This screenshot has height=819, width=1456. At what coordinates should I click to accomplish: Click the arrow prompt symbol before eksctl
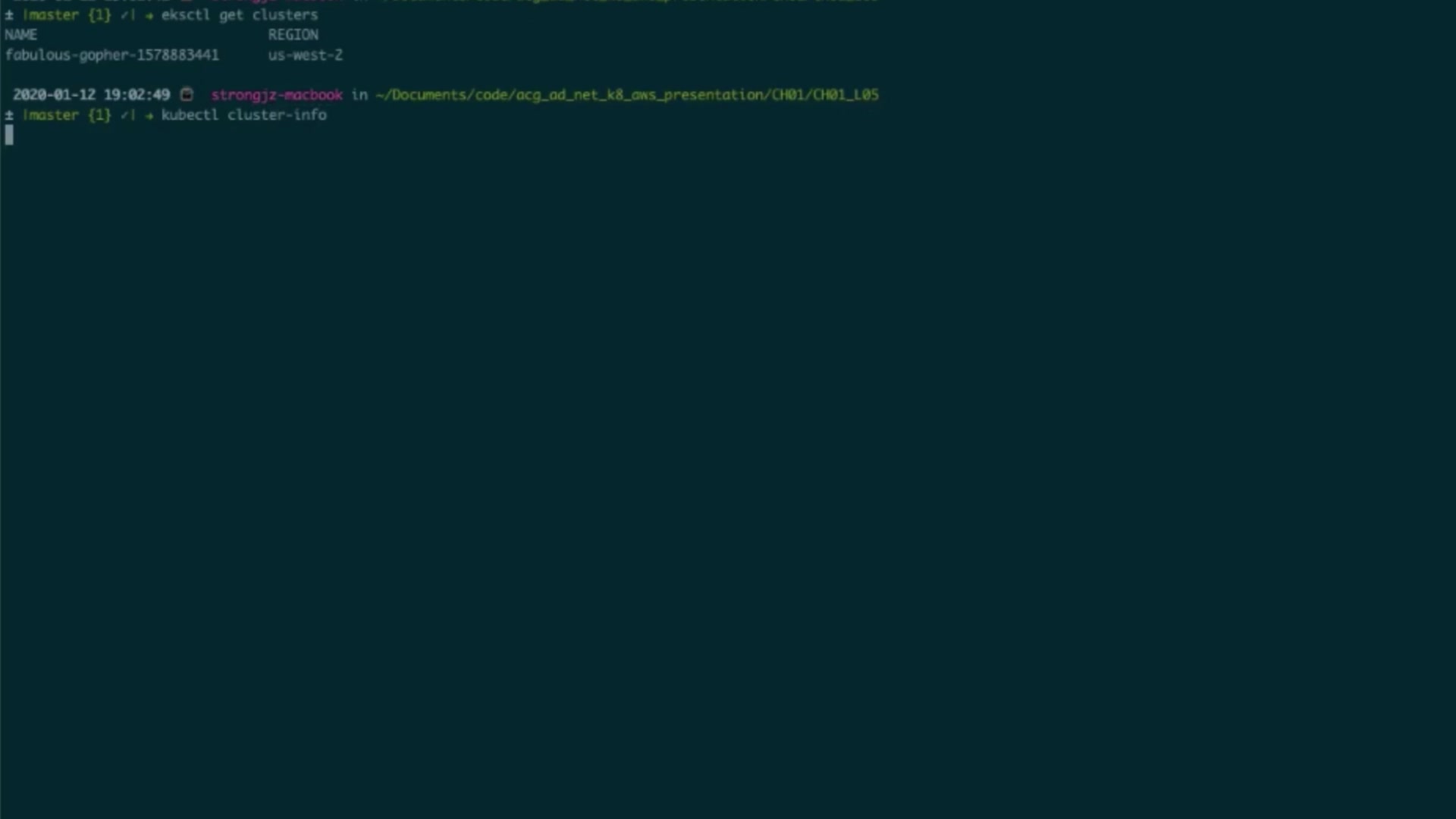[x=149, y=15]
